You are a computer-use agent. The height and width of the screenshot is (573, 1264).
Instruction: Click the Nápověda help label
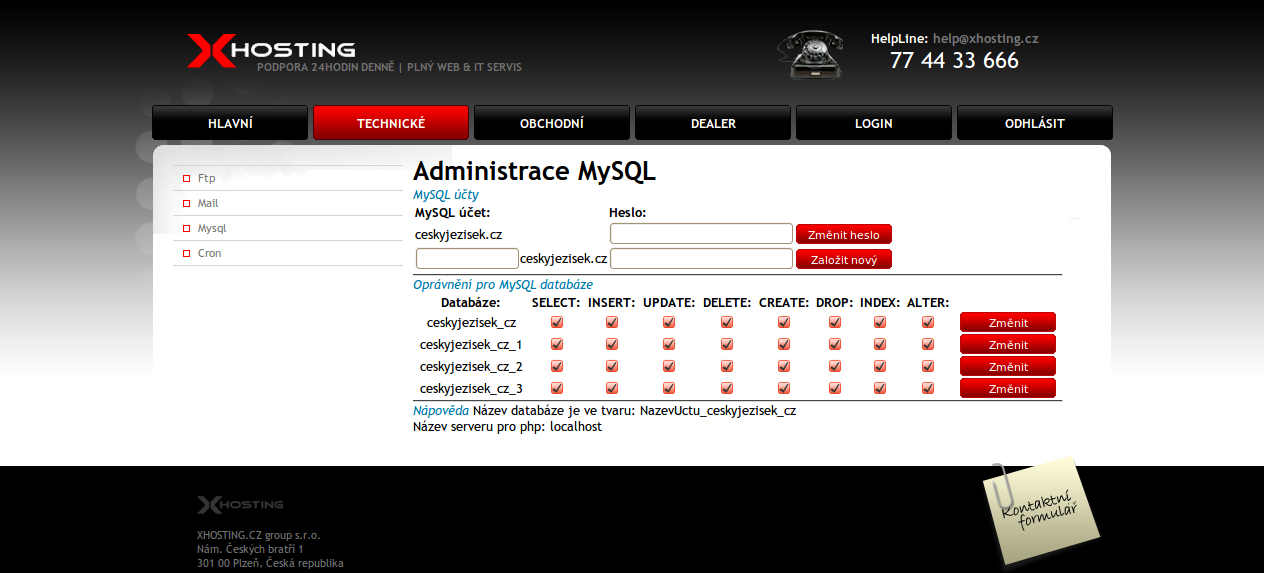pos(441,411)
